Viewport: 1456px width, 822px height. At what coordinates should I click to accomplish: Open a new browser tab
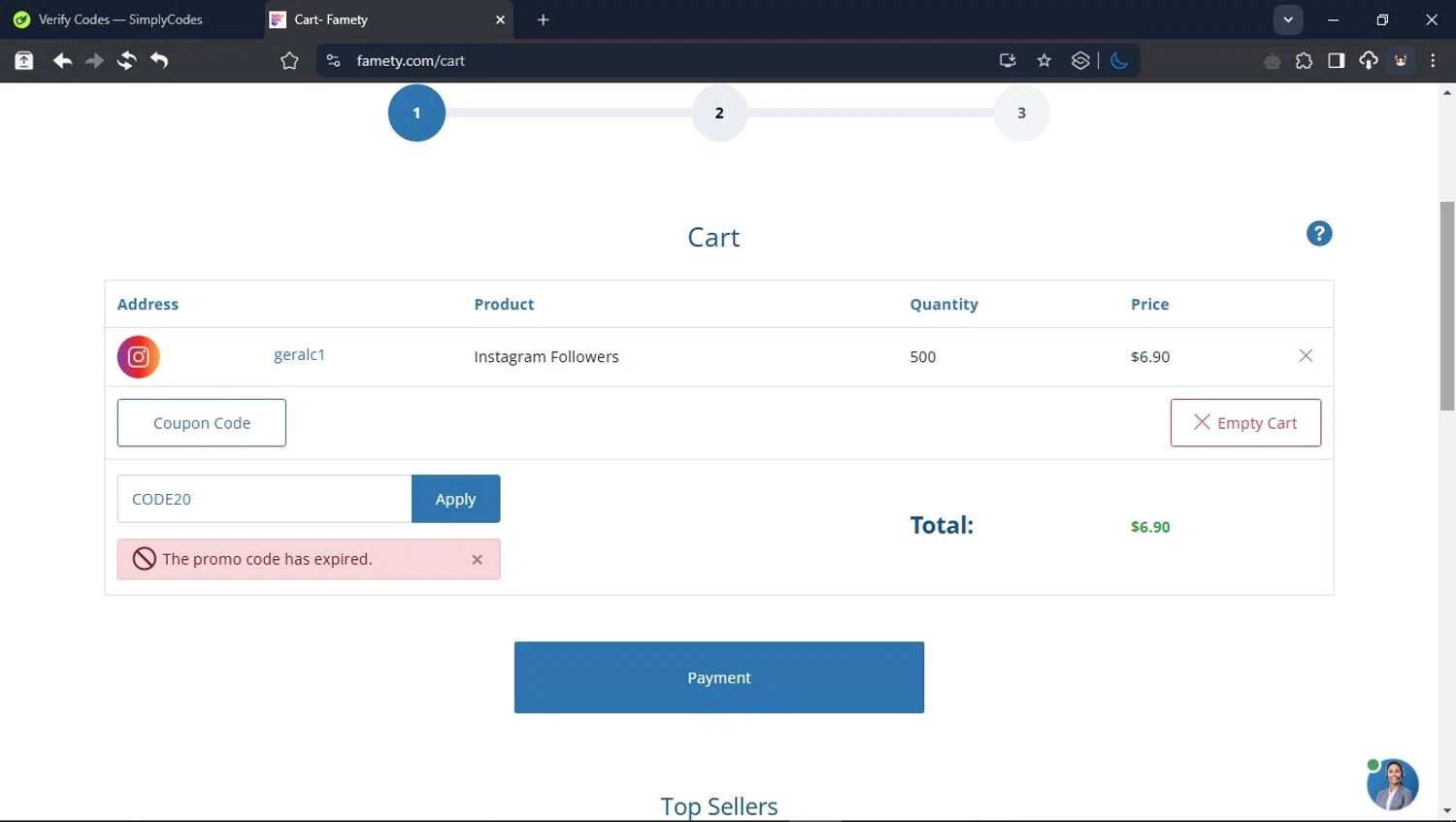pos(544,19)
